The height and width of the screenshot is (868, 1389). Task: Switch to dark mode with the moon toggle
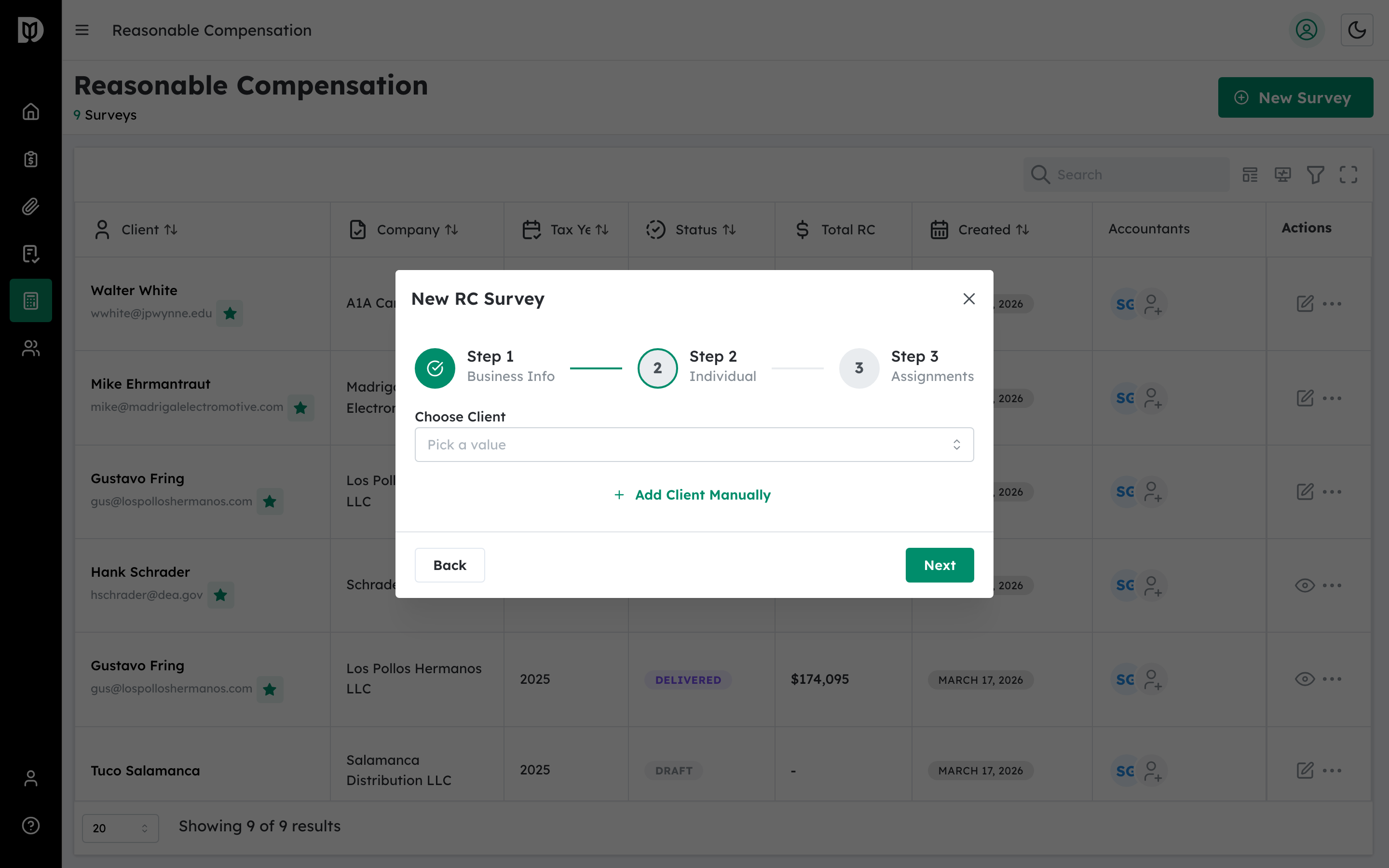tap(1357, 29)
